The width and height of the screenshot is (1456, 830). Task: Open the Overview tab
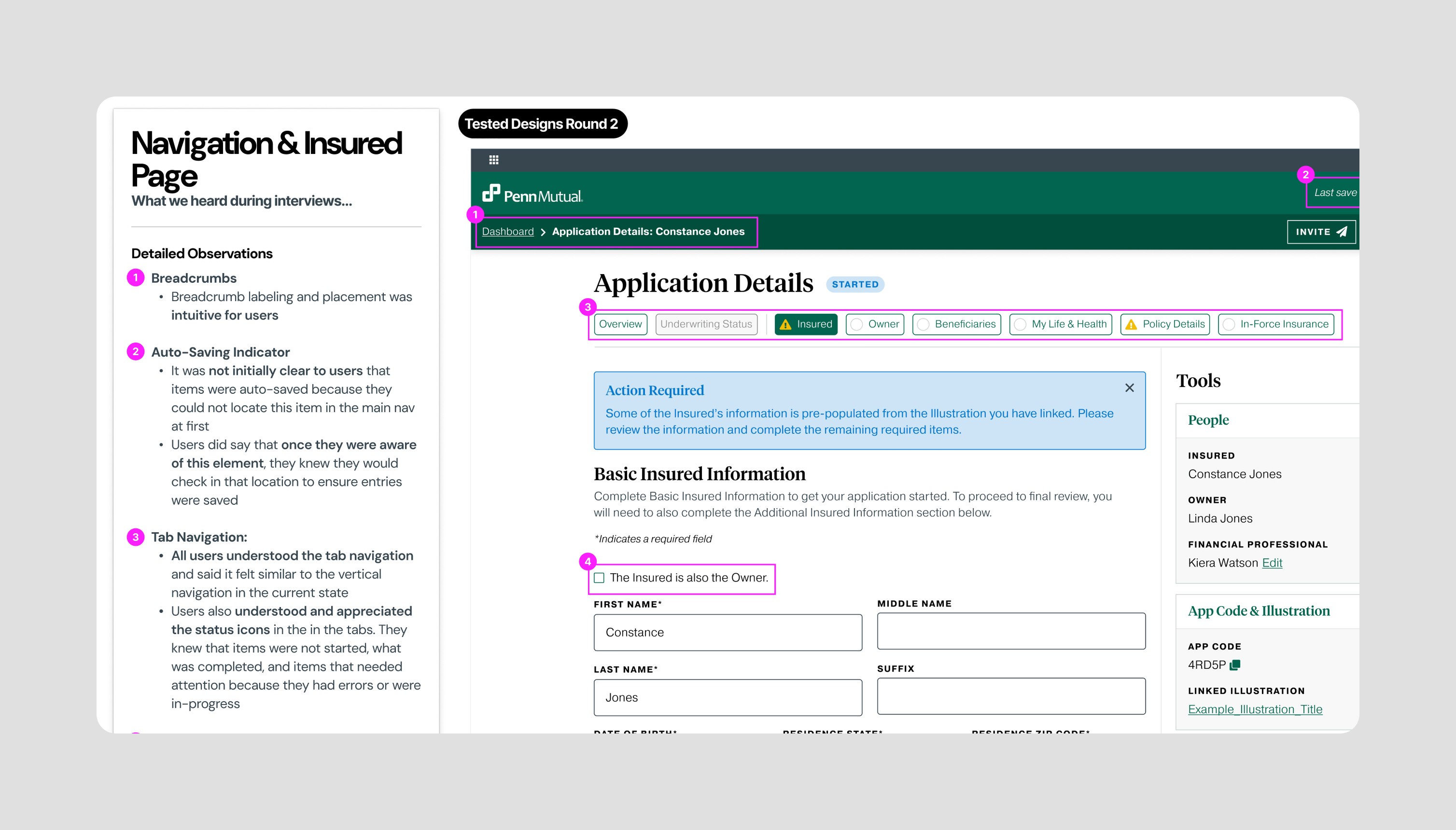[620, 324]
